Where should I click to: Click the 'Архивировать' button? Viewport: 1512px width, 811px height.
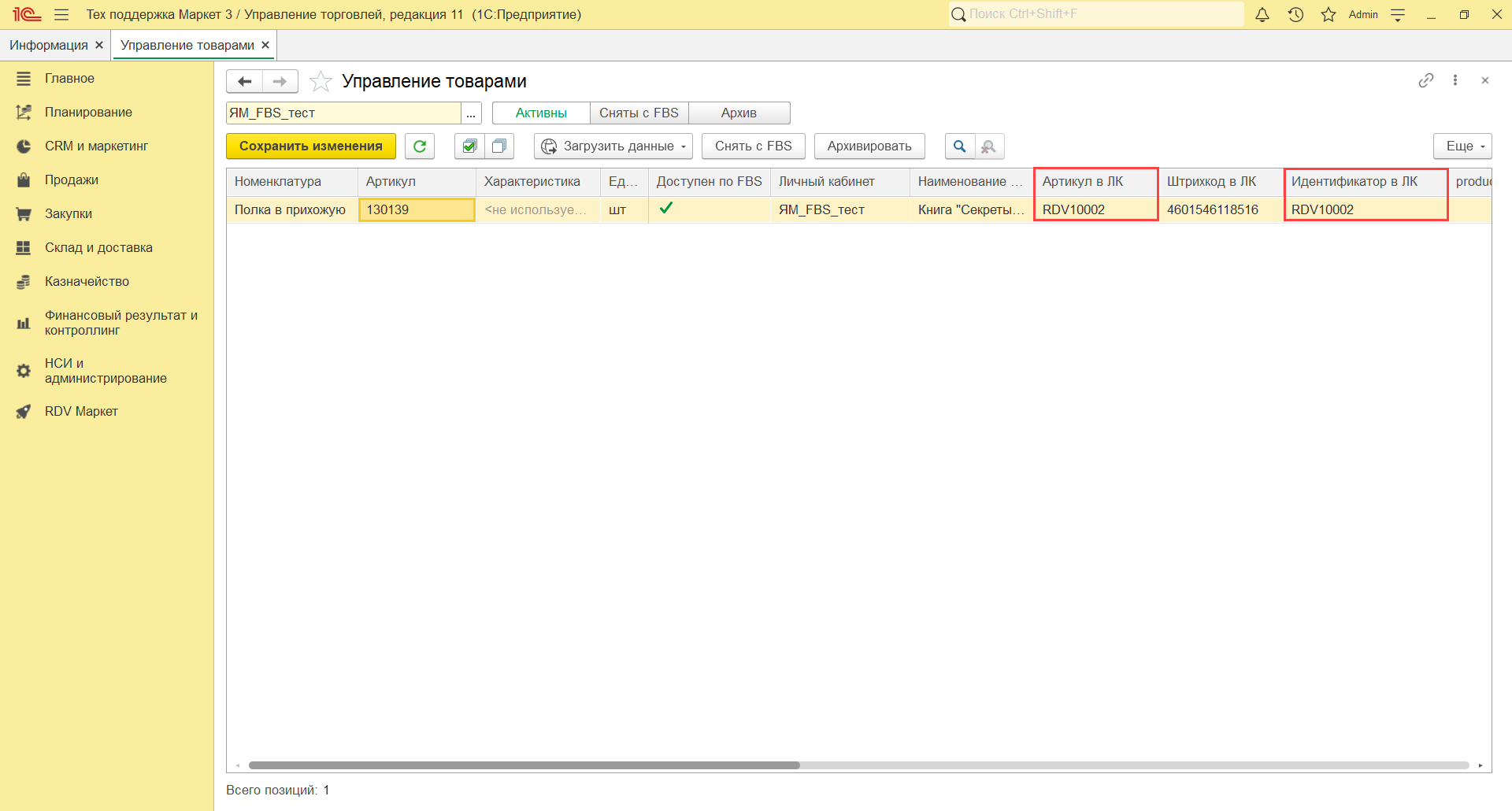(x=869, y=146)
